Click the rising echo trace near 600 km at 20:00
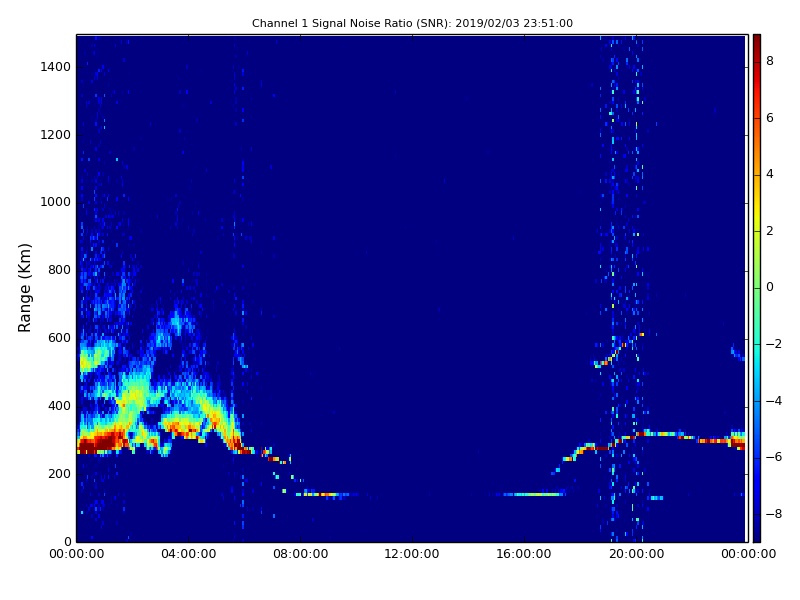800x600 pixels. [619, 349]
